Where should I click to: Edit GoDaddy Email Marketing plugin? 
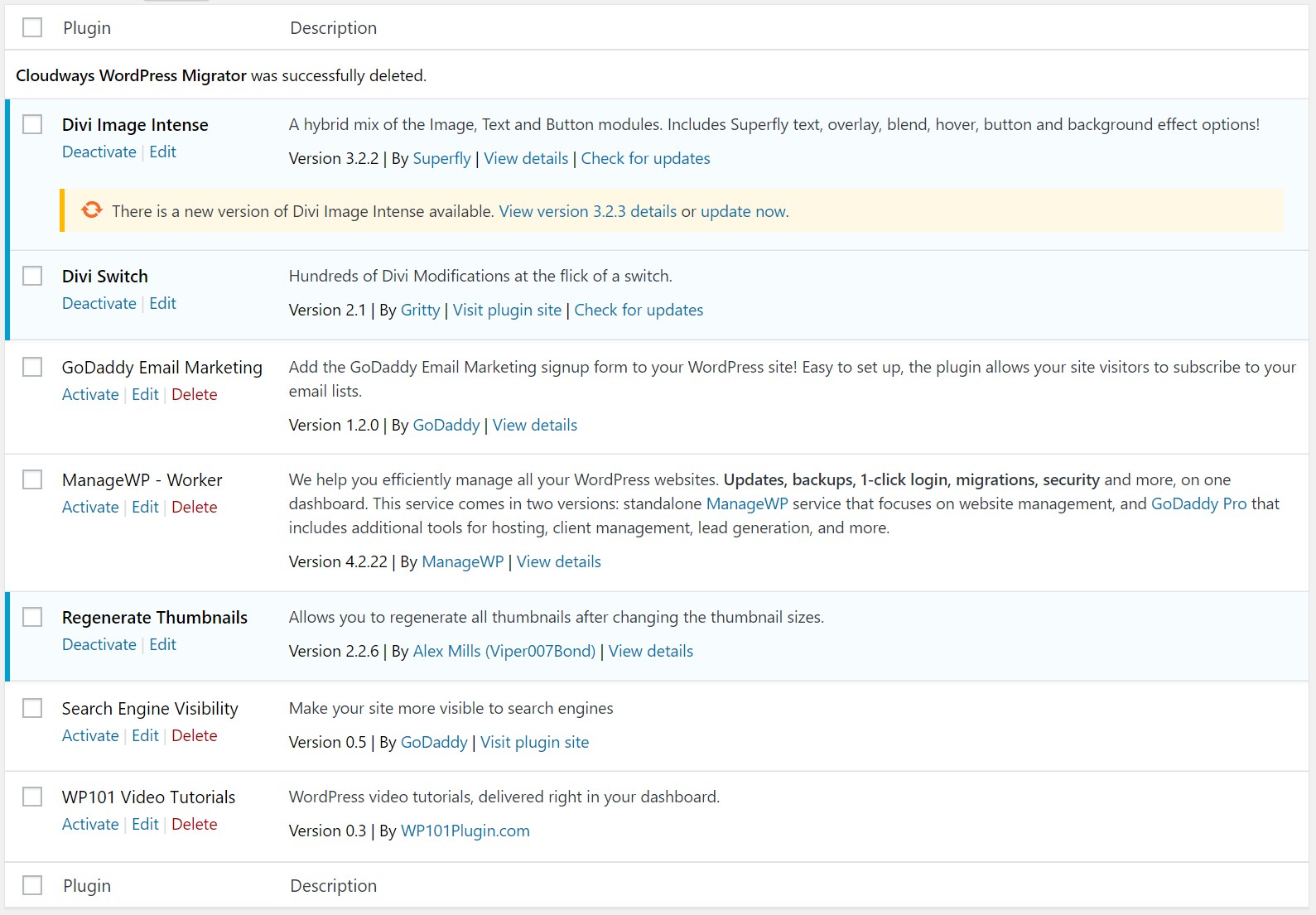(x=145, y=394)
